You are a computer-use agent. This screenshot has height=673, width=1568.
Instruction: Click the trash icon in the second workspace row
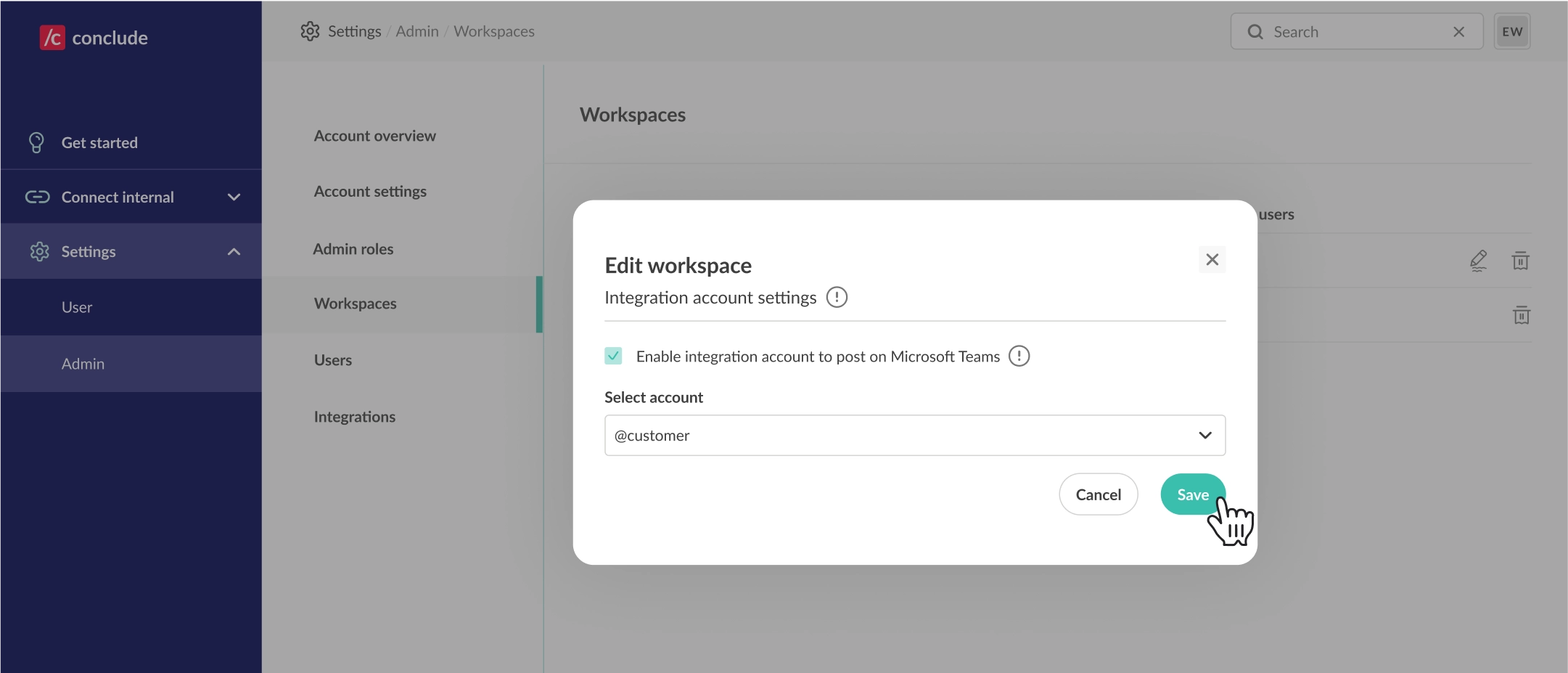[1521, 315]
